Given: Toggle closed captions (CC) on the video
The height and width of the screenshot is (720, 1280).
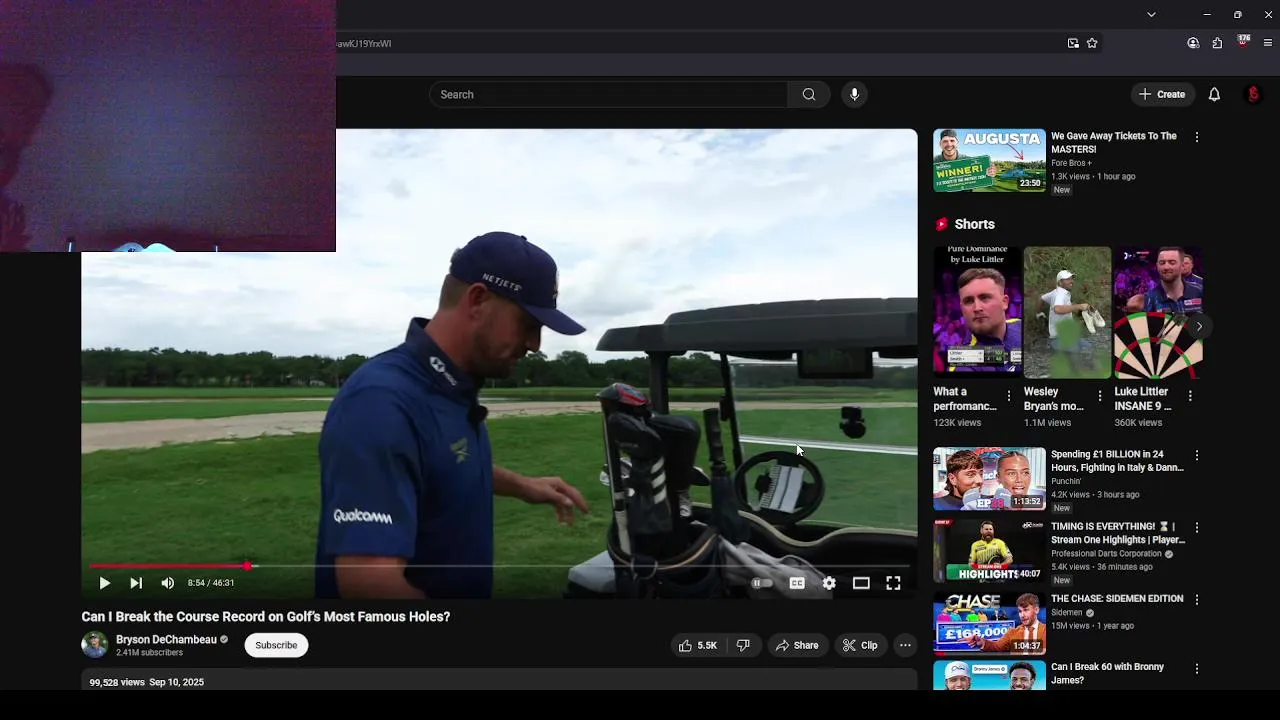Looking at the screenshot, I should click(797, 583).
